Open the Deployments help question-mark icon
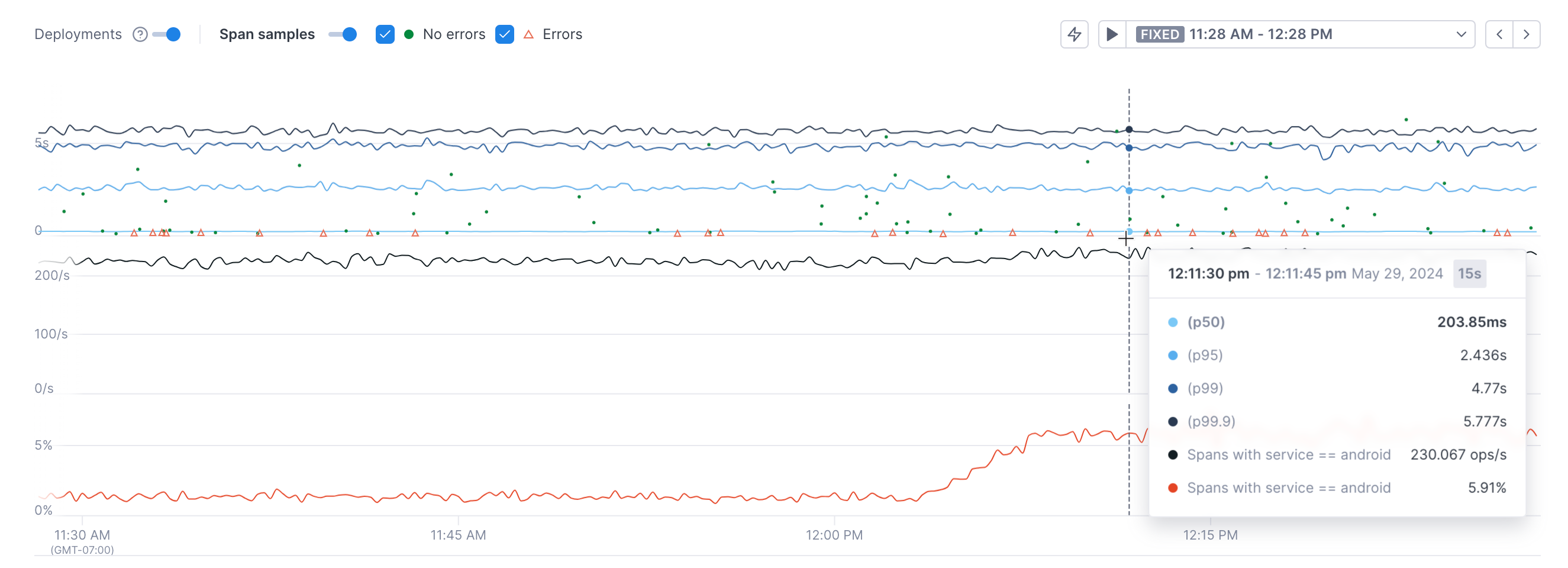 (x=140, y=34)
